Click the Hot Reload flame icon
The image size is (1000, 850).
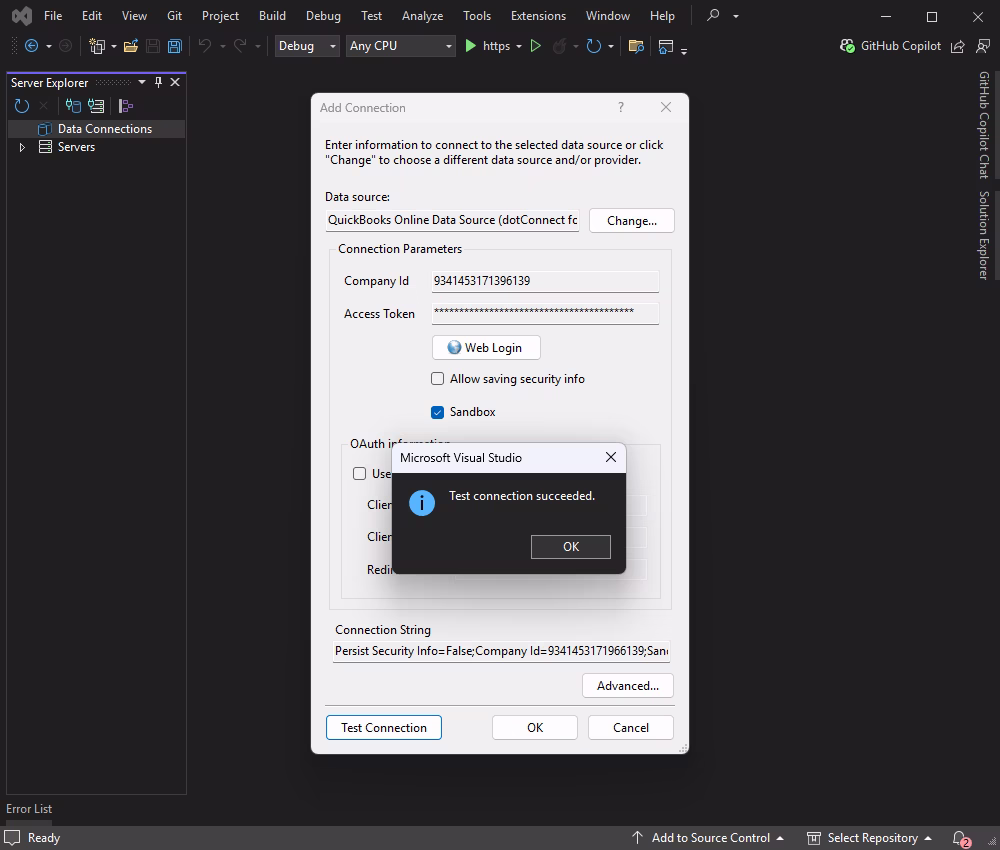point(559,46)
